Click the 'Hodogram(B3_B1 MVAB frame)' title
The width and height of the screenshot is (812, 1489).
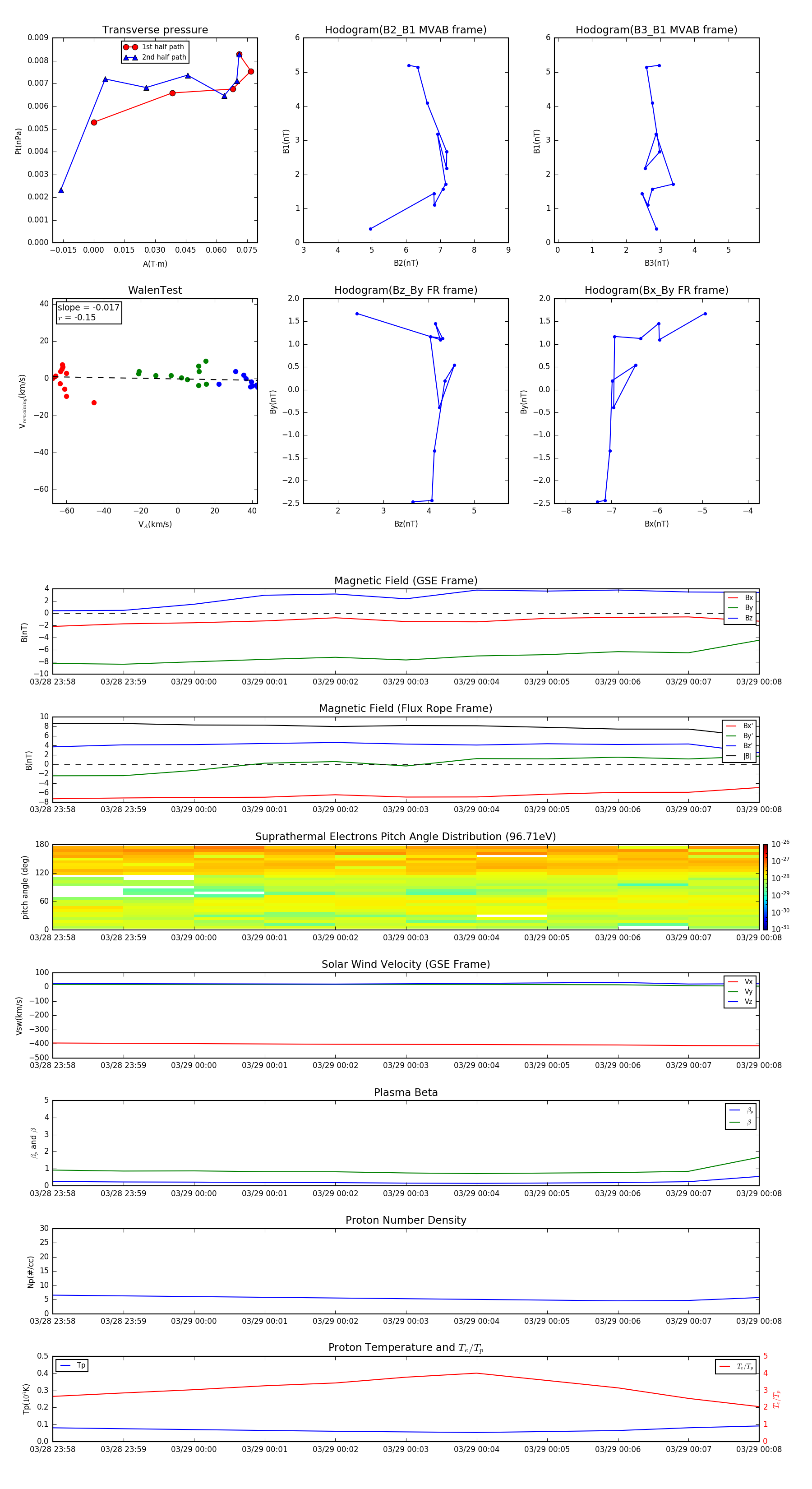656,30
